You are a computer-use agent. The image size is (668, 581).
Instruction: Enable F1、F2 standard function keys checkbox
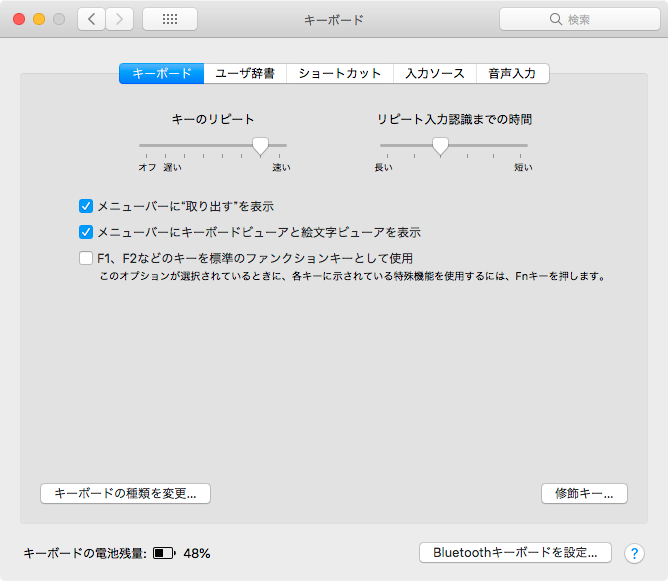click(86, 258)
